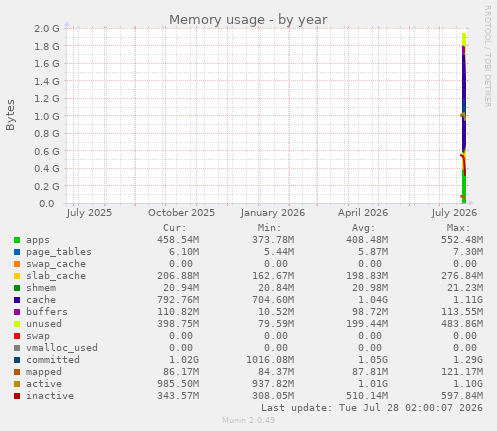Click the '2.0 G' y-axis tick label

tap(47, 28)
